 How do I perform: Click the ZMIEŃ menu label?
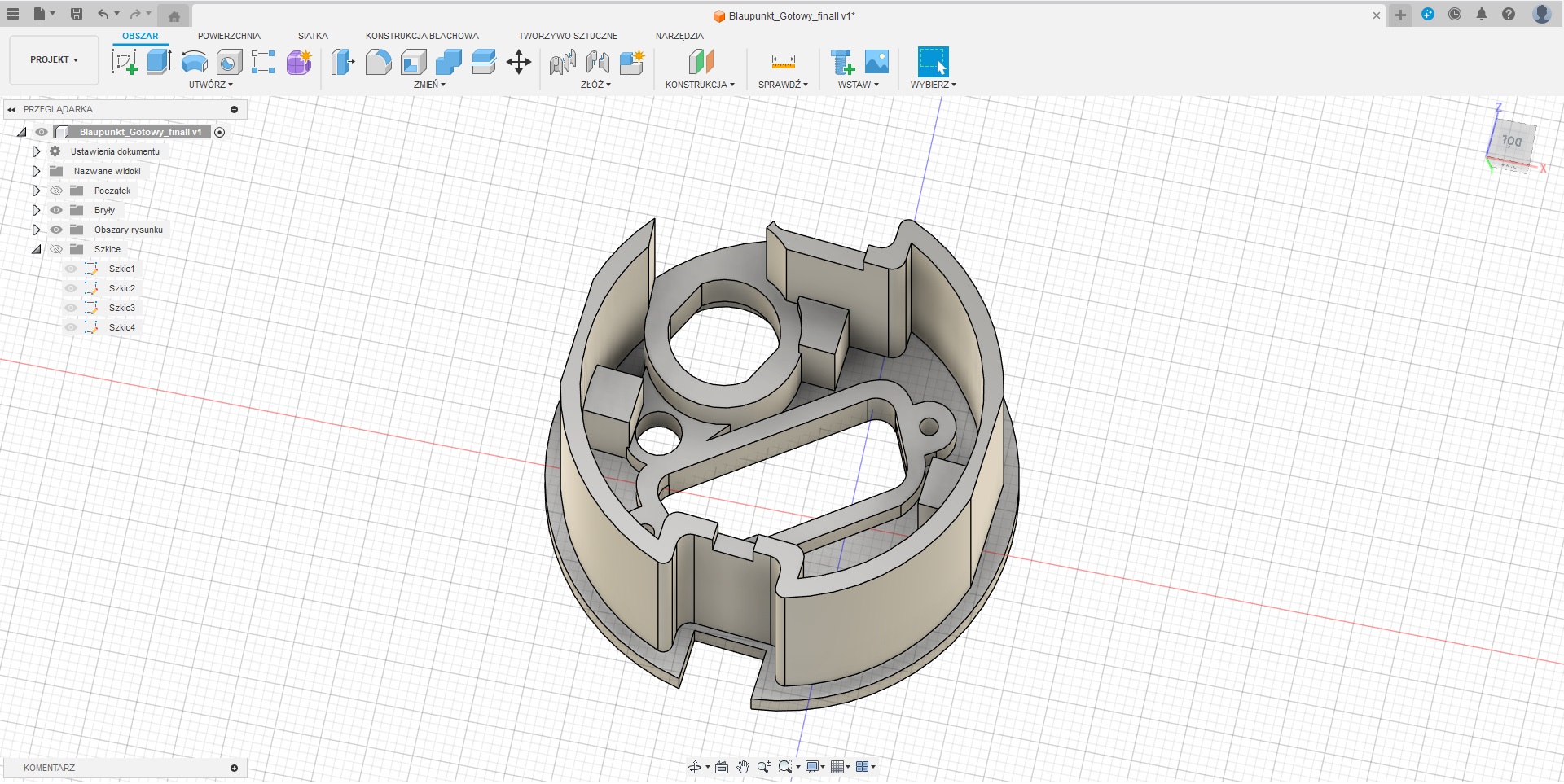pos(429,85)
